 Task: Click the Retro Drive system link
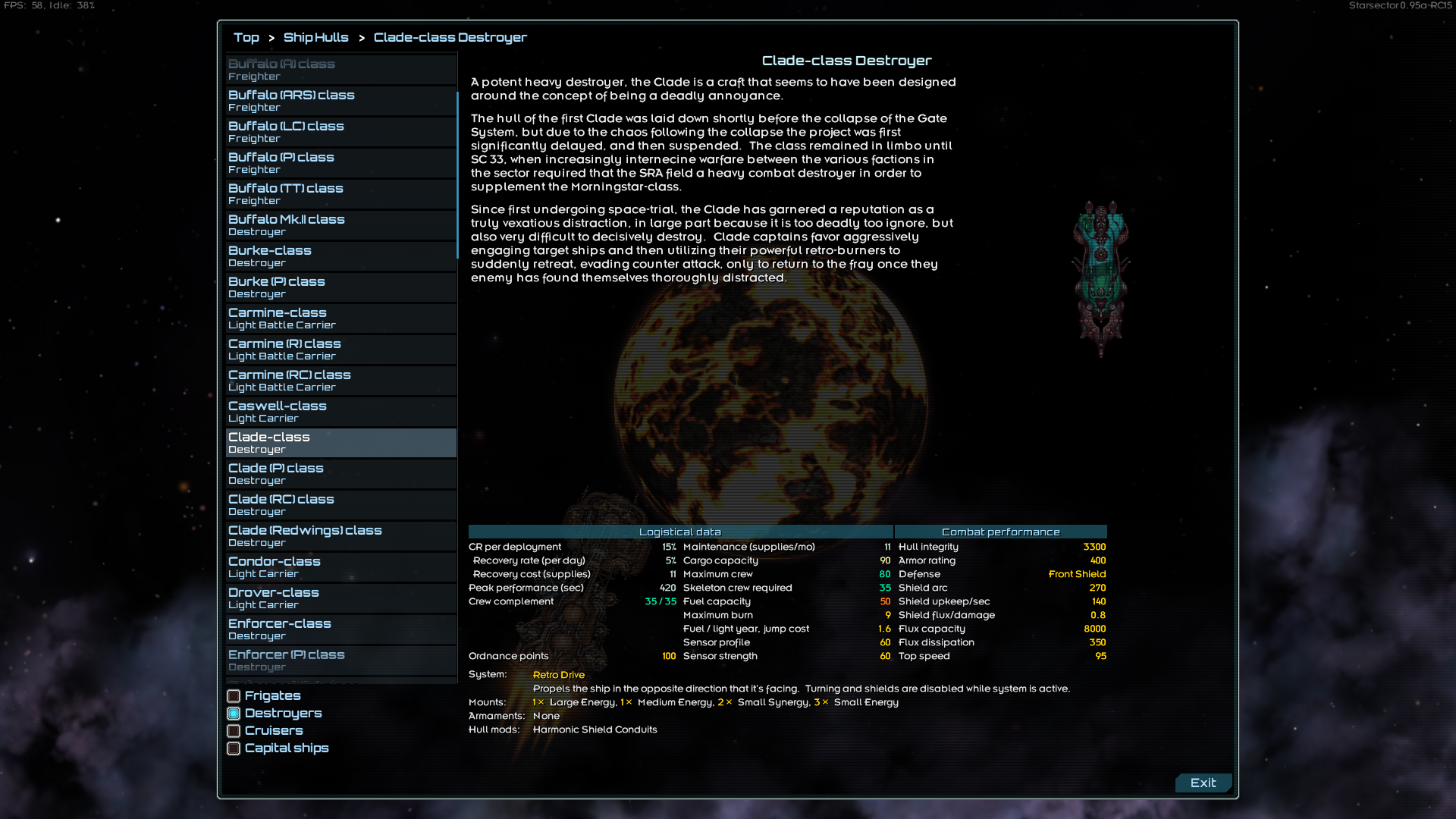tap(558, 675)
